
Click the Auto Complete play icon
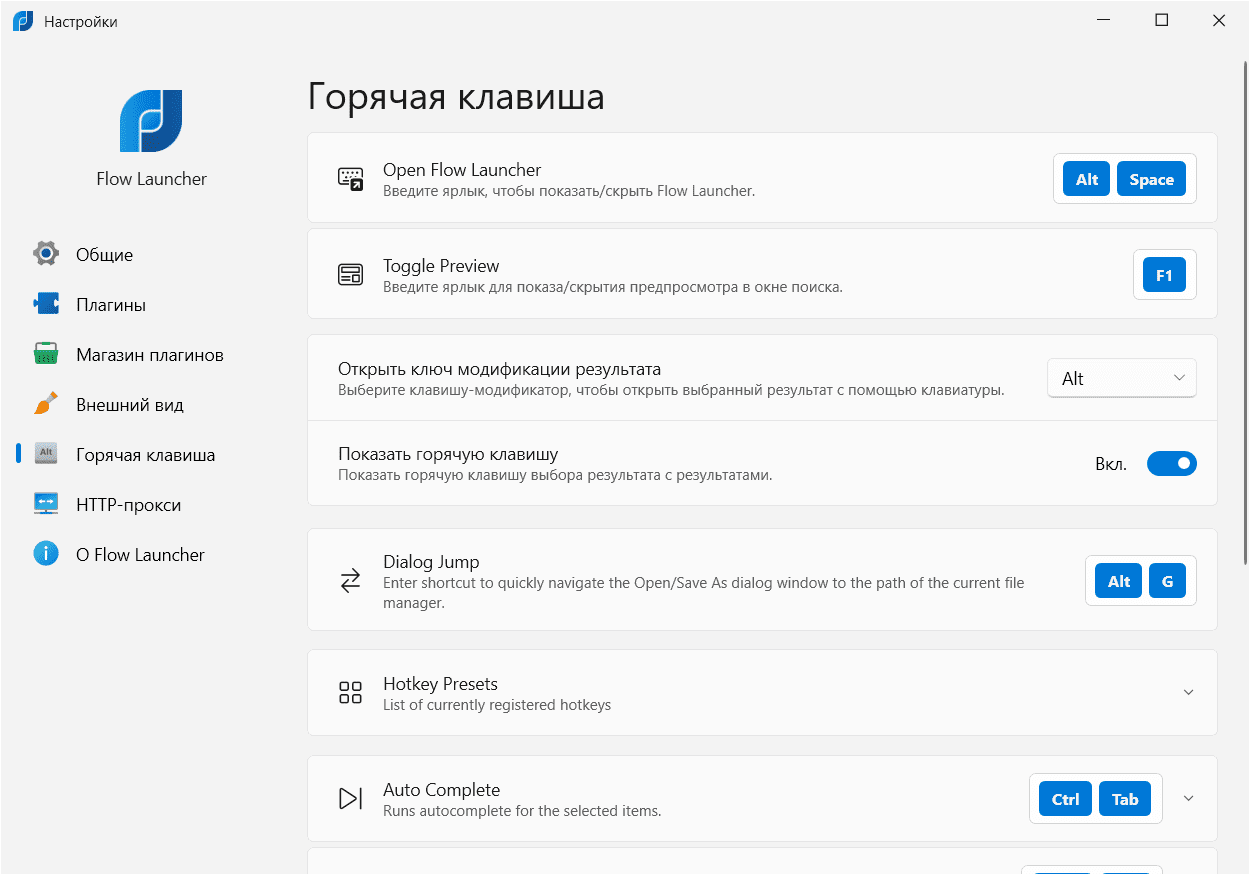(350, 798)
